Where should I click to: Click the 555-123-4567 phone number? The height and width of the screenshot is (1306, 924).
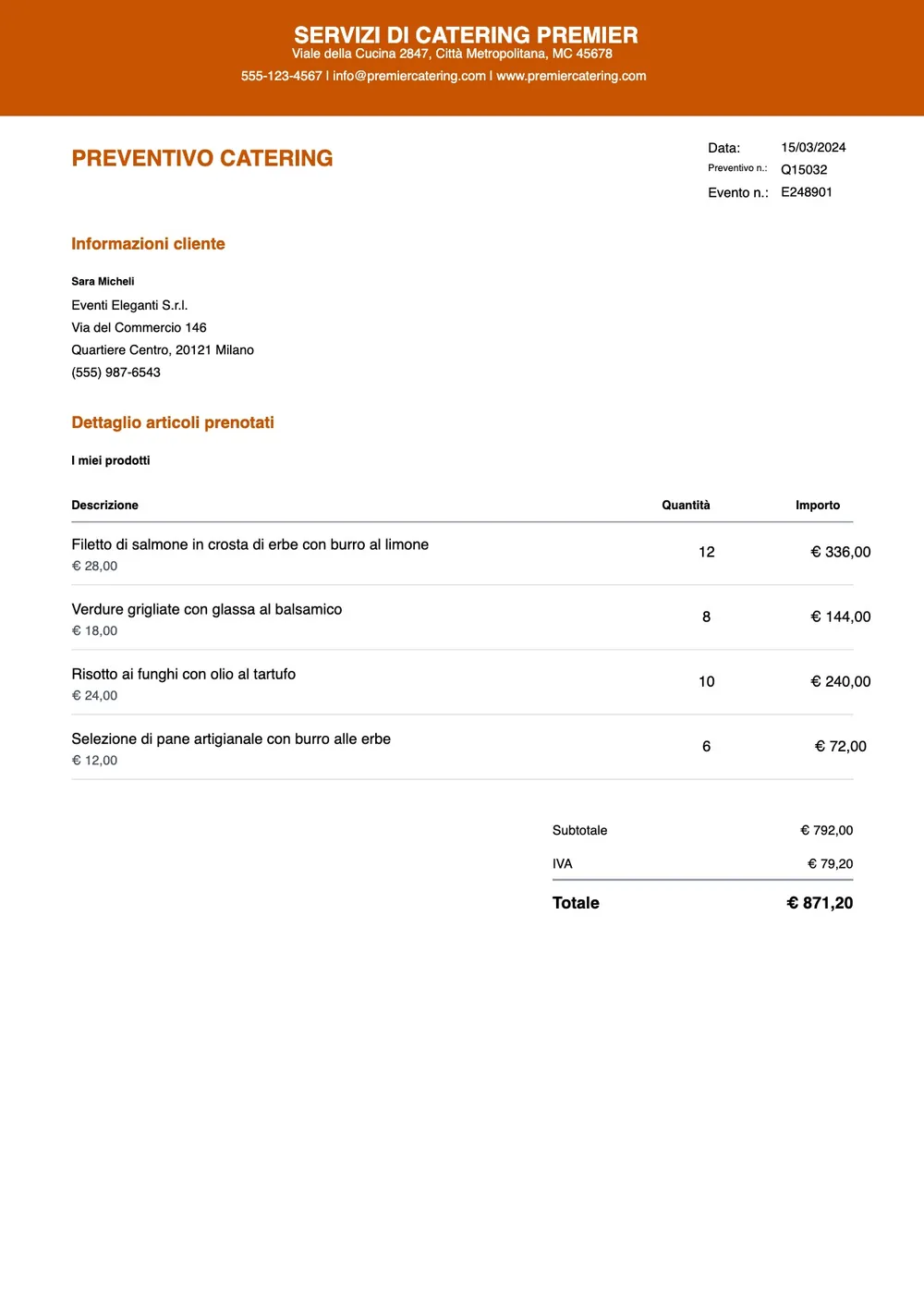tap(282, 76)
